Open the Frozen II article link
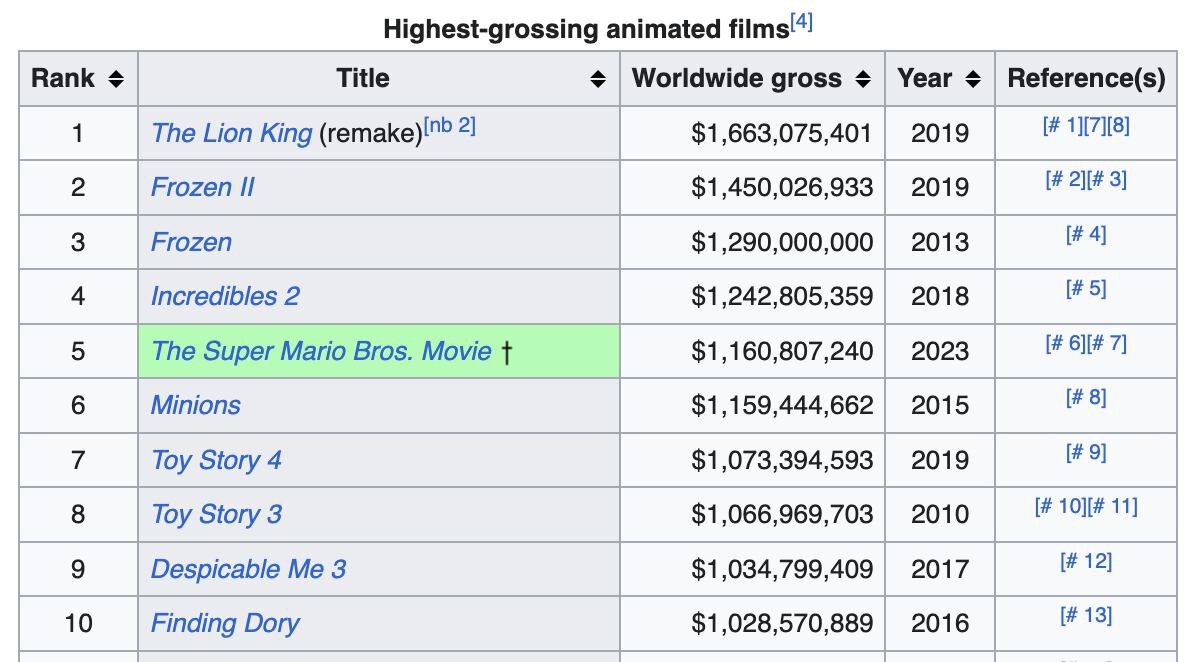The width and height of the screenshot is (1194, 662). (x=202, y=187)
